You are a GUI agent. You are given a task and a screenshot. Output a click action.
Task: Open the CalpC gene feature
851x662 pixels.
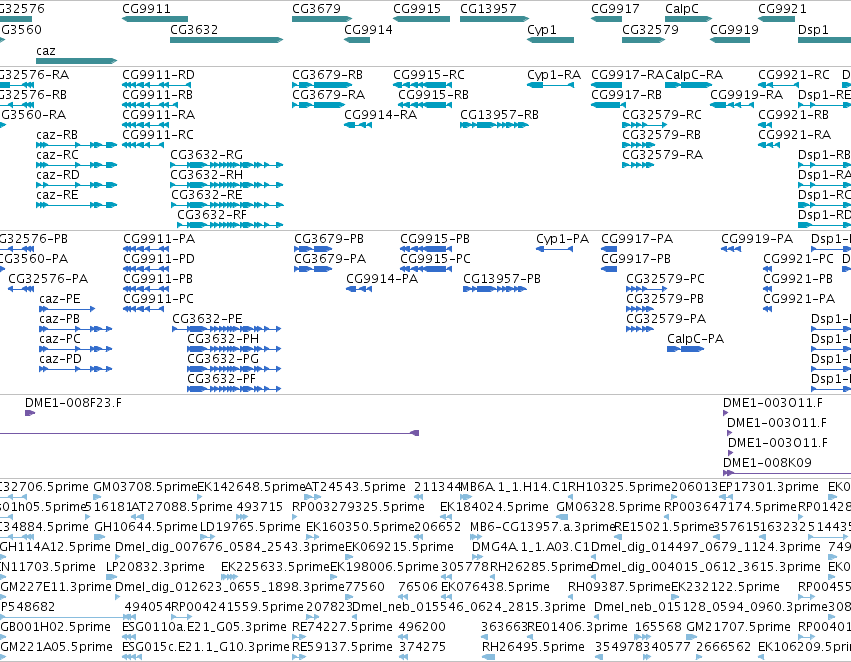(688, 19)
